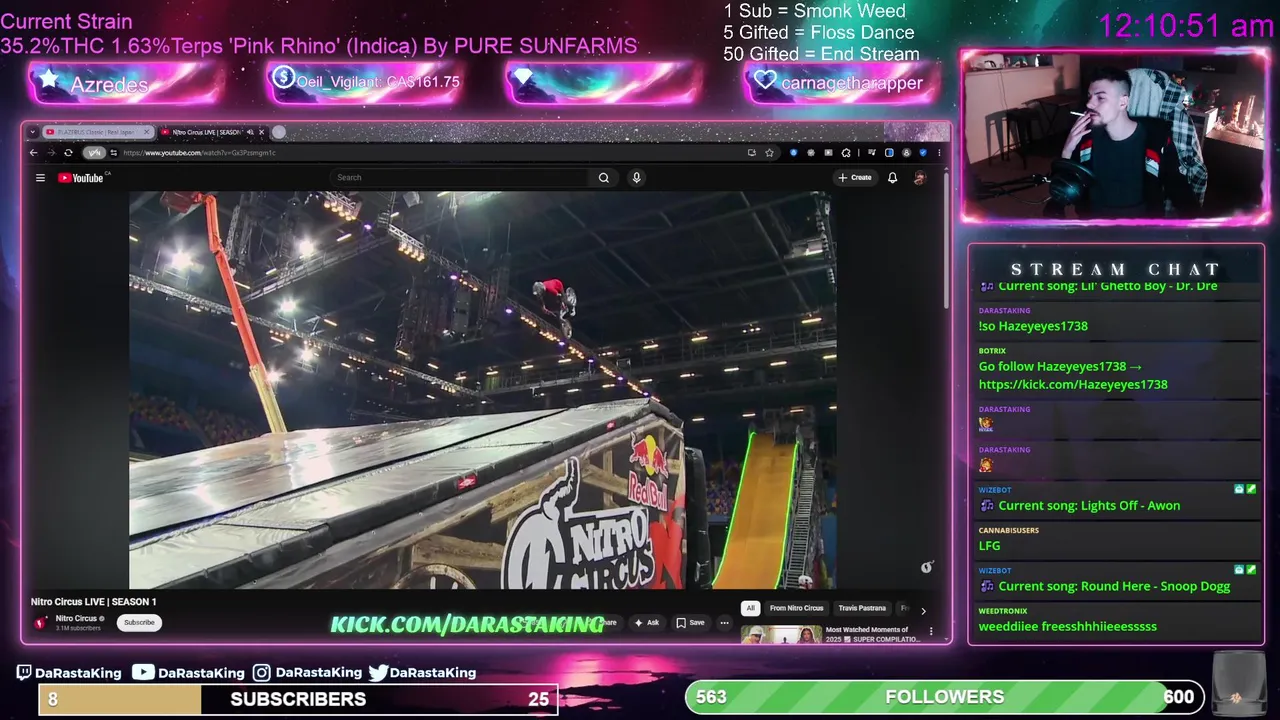Viewport: 1280px width, 720px height.
Task: Click the Instagram DaRastaKing icon
Action: pyautogui.click(x=261, y=673)
